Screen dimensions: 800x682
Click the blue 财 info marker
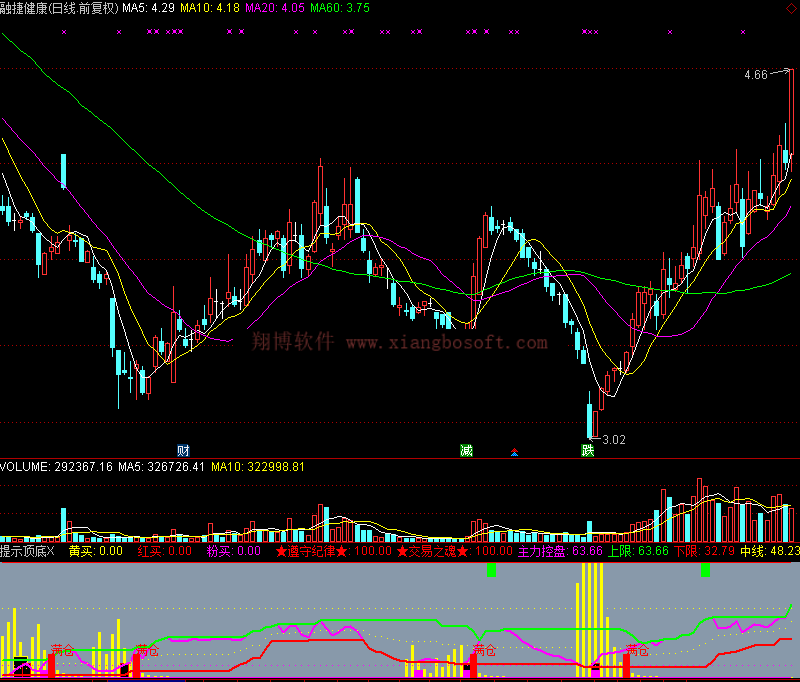[183, 450]
